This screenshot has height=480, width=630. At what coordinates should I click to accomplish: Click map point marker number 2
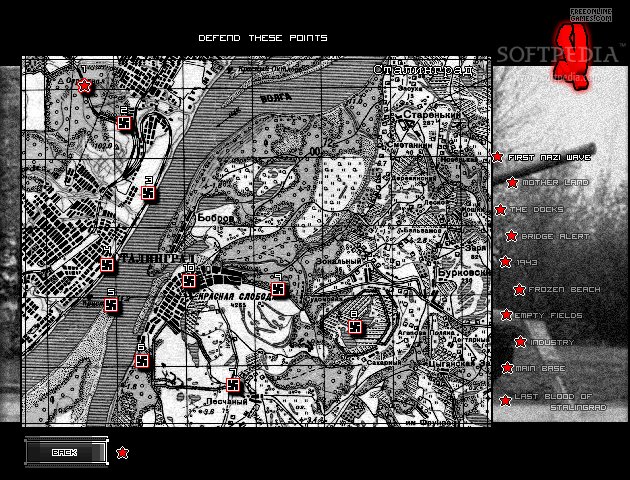(x=124, y=123)
